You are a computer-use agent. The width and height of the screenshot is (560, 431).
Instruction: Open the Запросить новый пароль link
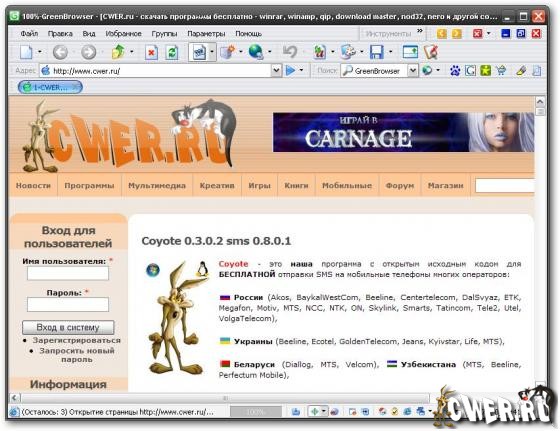coord(77,355)
